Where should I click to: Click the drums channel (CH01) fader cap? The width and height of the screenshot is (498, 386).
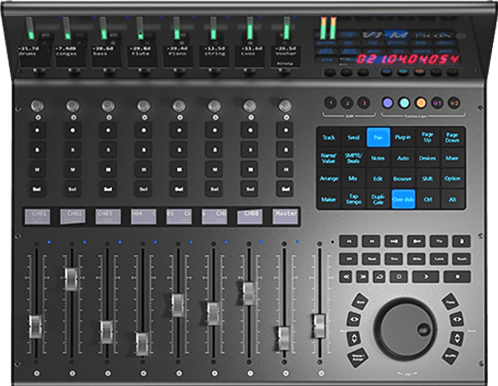click(x=35, y=327)
